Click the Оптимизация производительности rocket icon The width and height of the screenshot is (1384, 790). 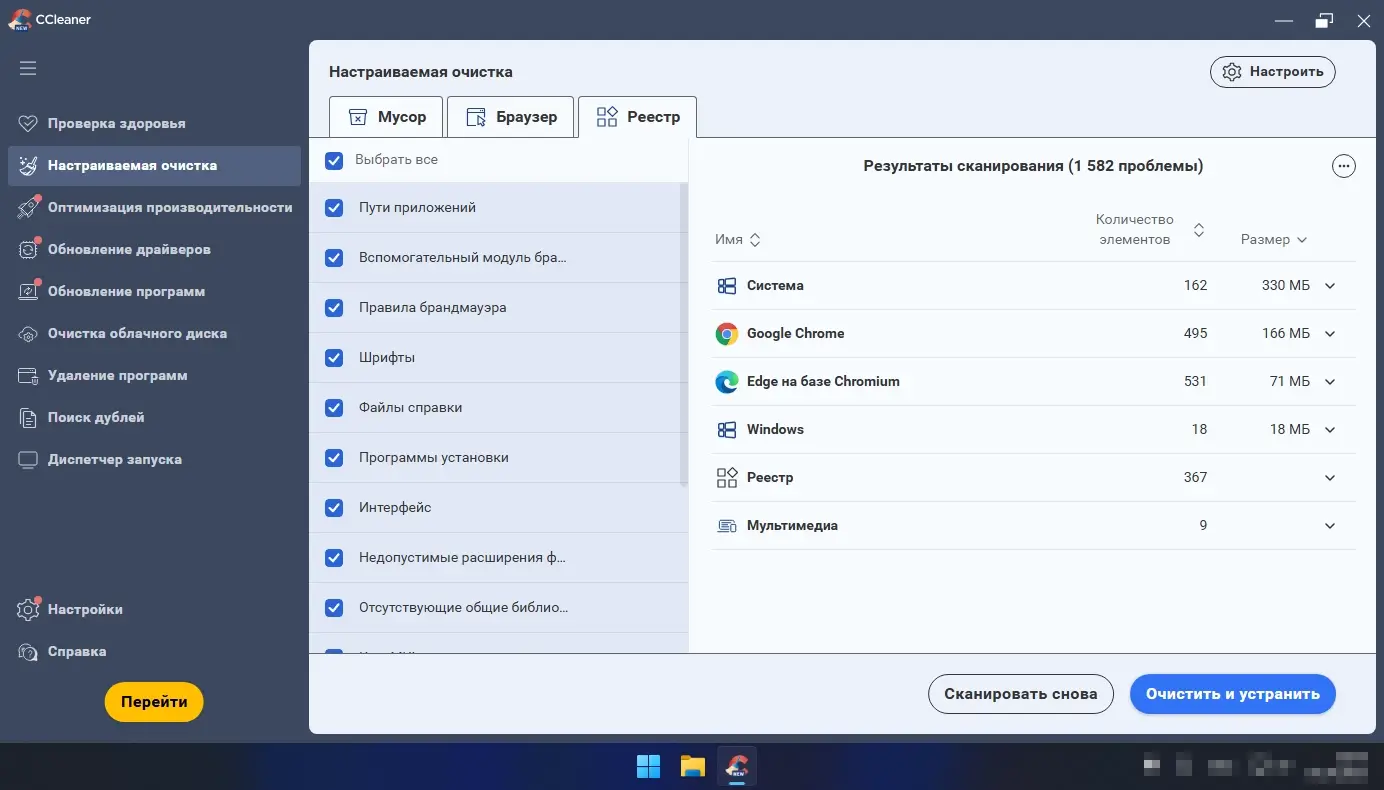pyautogui.click(x=28, y=208)
